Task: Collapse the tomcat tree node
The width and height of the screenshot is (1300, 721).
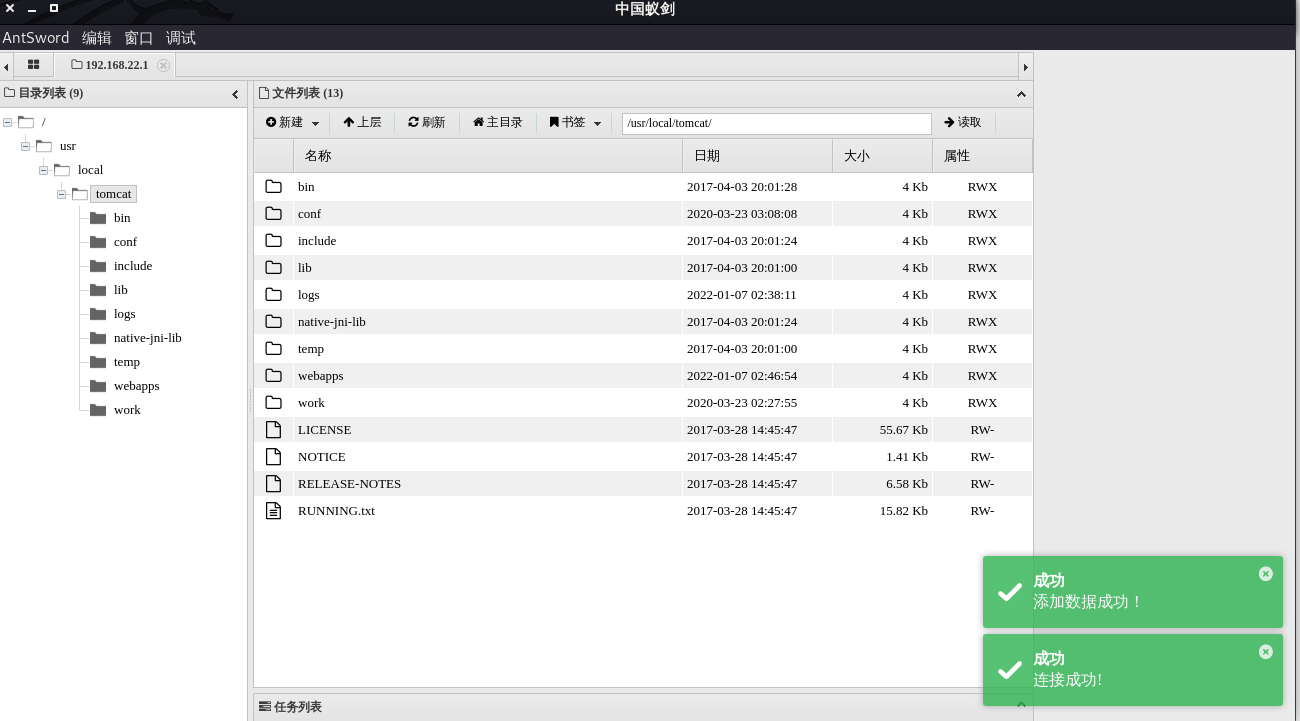Action: tap(61, 194)
